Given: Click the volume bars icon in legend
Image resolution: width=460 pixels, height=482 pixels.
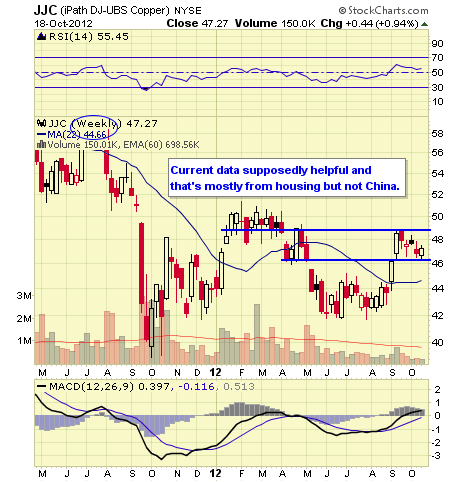Looking at the screenshot, I should point(41,145).
